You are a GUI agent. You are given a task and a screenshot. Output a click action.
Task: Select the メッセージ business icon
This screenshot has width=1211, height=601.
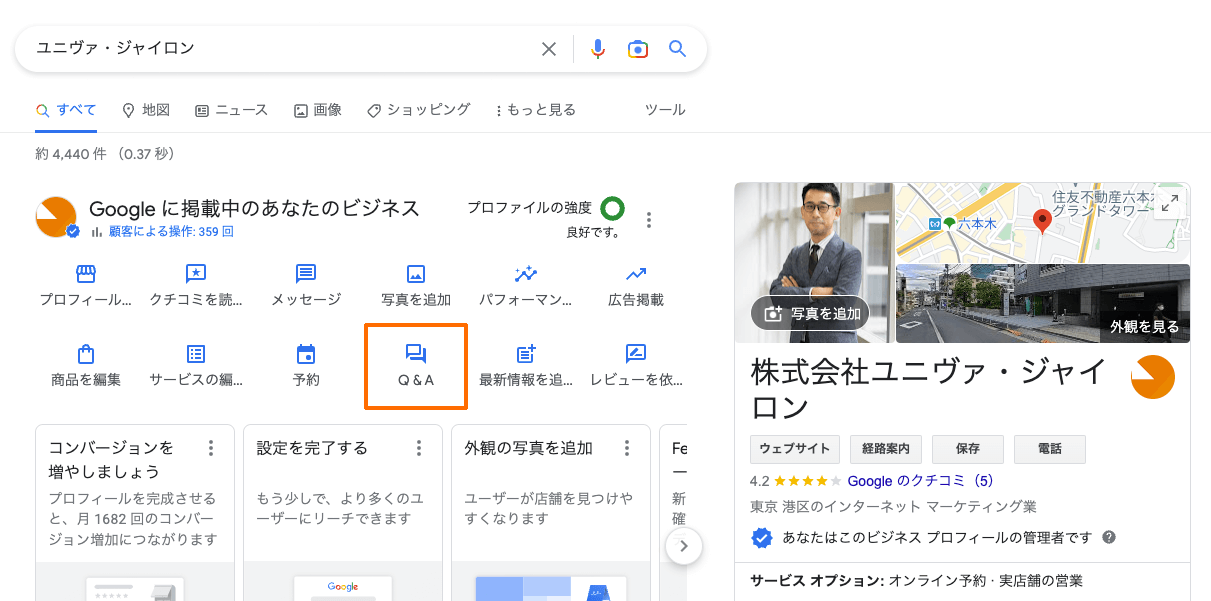(x=305, y=284)
